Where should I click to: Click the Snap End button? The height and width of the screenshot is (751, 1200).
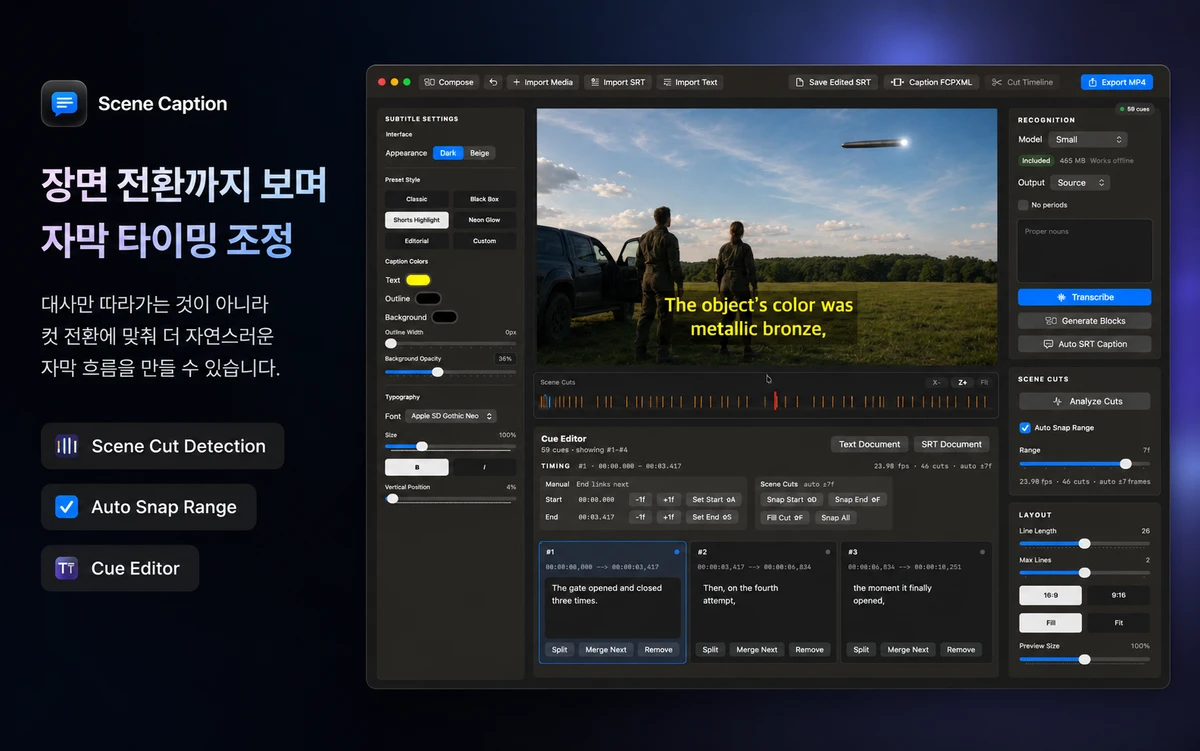pyautogui.click(x=857, y=499)
